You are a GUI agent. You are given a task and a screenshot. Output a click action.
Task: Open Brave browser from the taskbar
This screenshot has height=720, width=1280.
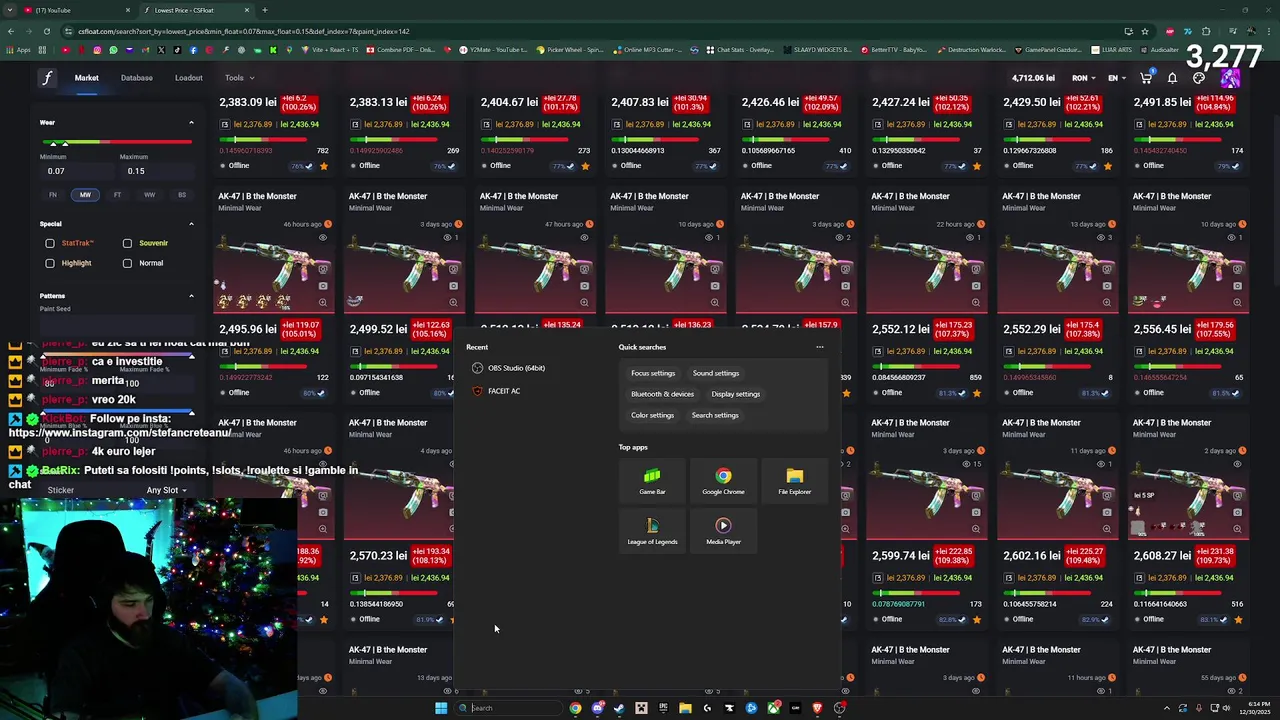tap(817, 708)
